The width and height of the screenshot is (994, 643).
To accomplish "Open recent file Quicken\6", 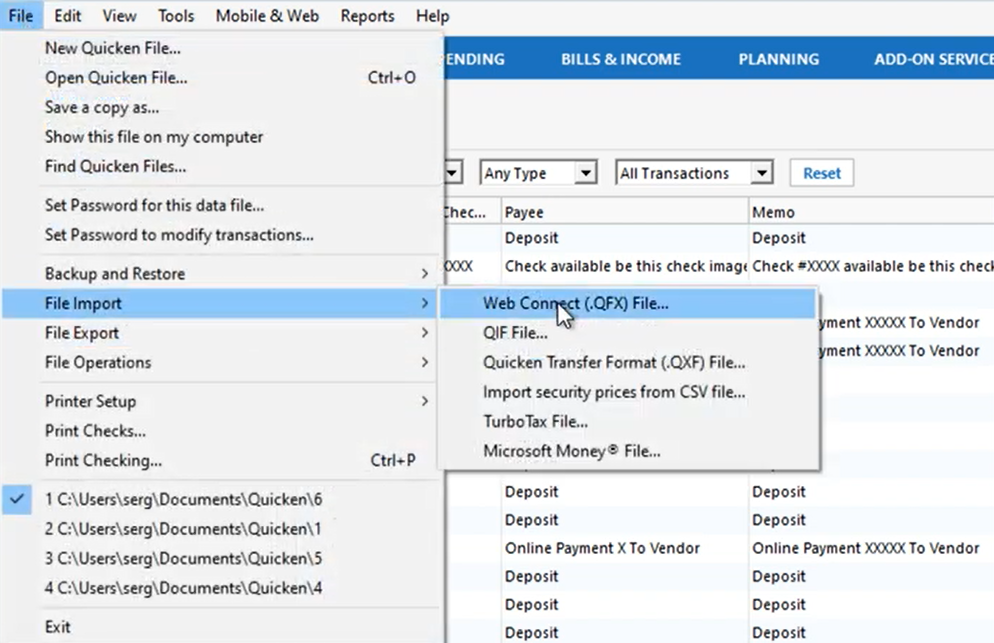I will (x=219, y=500).
